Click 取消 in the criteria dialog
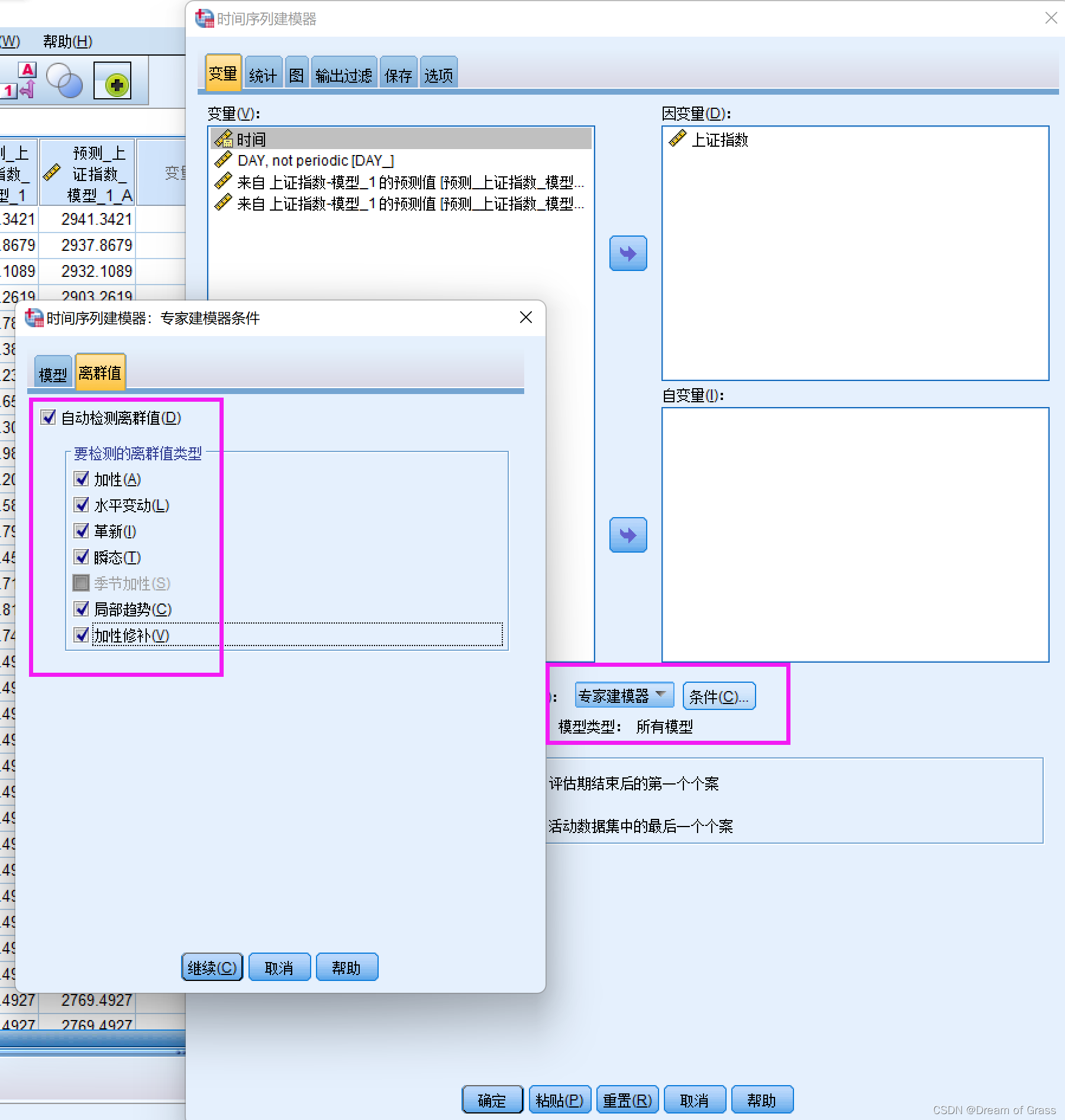The width and height of the screenshot is (1065, 1120). tap(279, 967)
